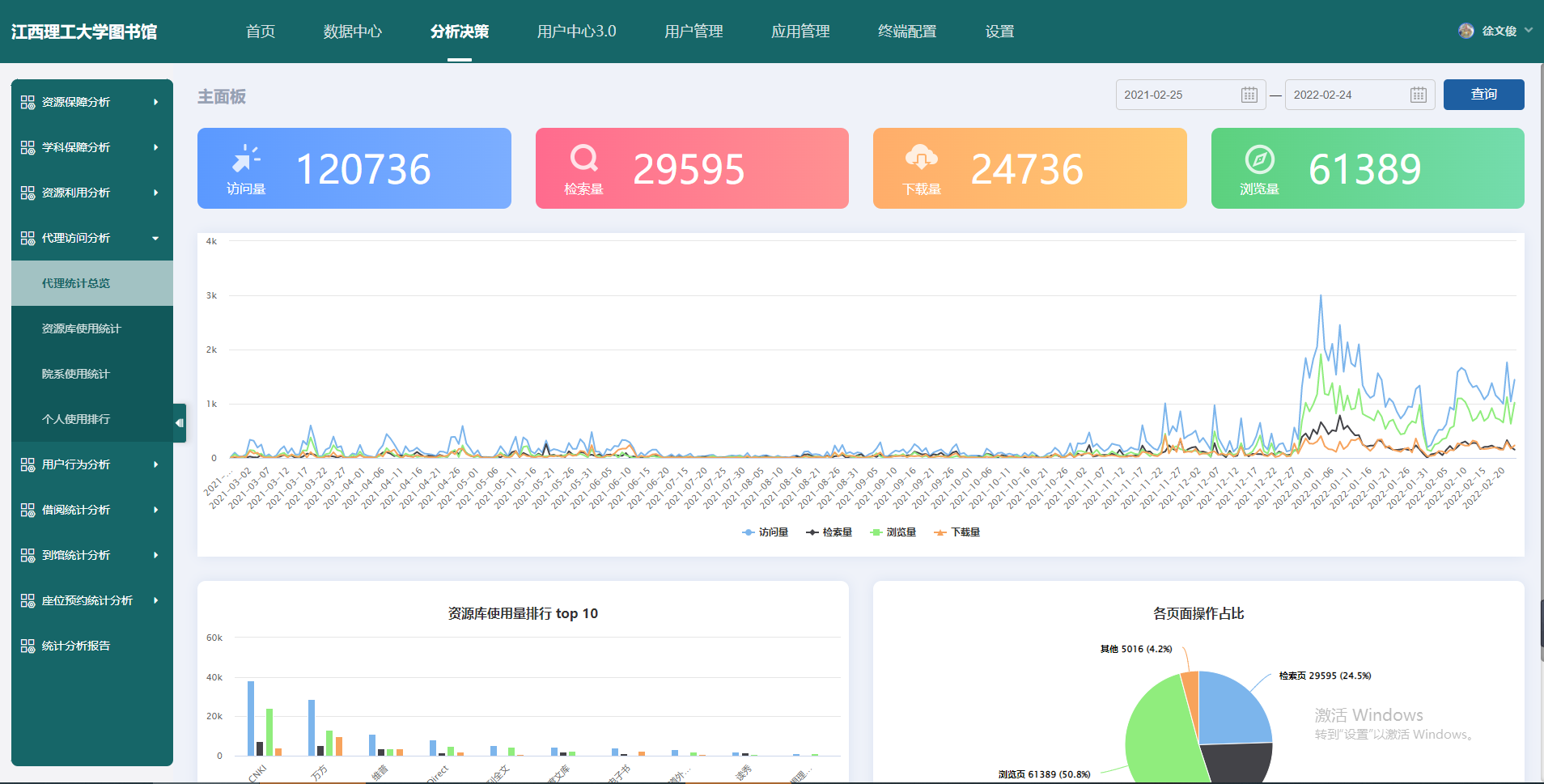The height and width of the screenshot is (784, 1544).
Task: Click the search volume magnifier icon
Action: tap(583, 158)
